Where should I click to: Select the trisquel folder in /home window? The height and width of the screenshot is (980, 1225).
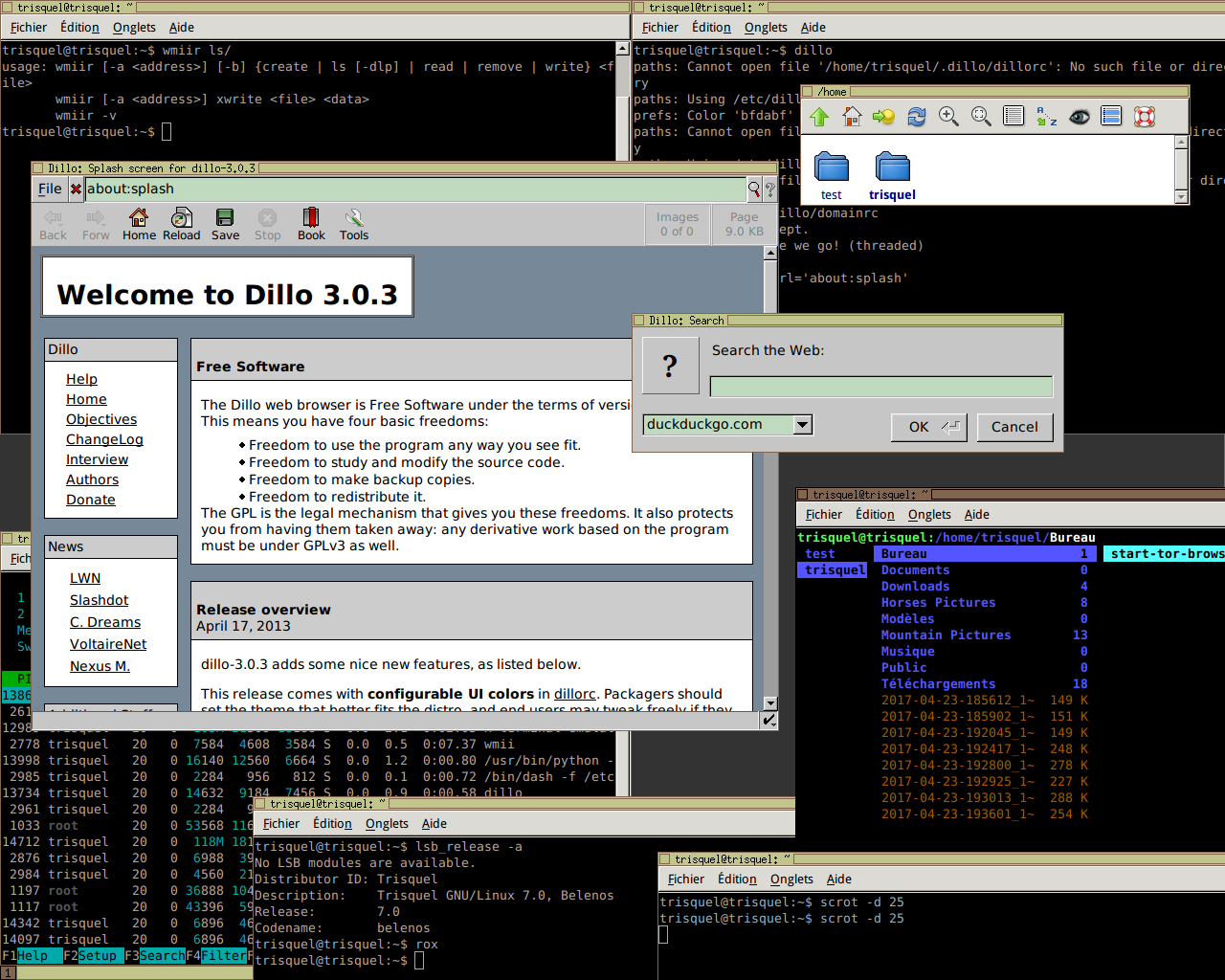click(x=892, y=176)
